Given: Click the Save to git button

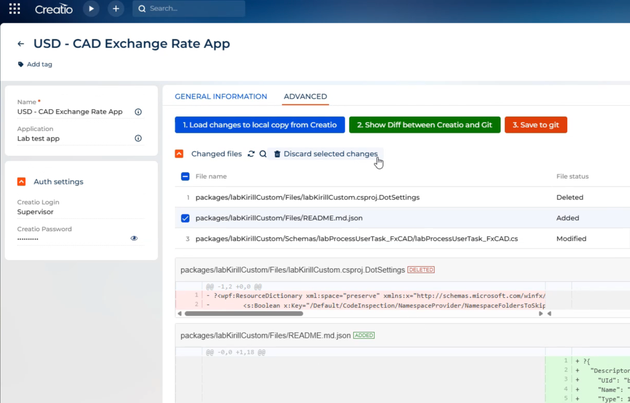Looking at the screenshot, I should (536, 125).
